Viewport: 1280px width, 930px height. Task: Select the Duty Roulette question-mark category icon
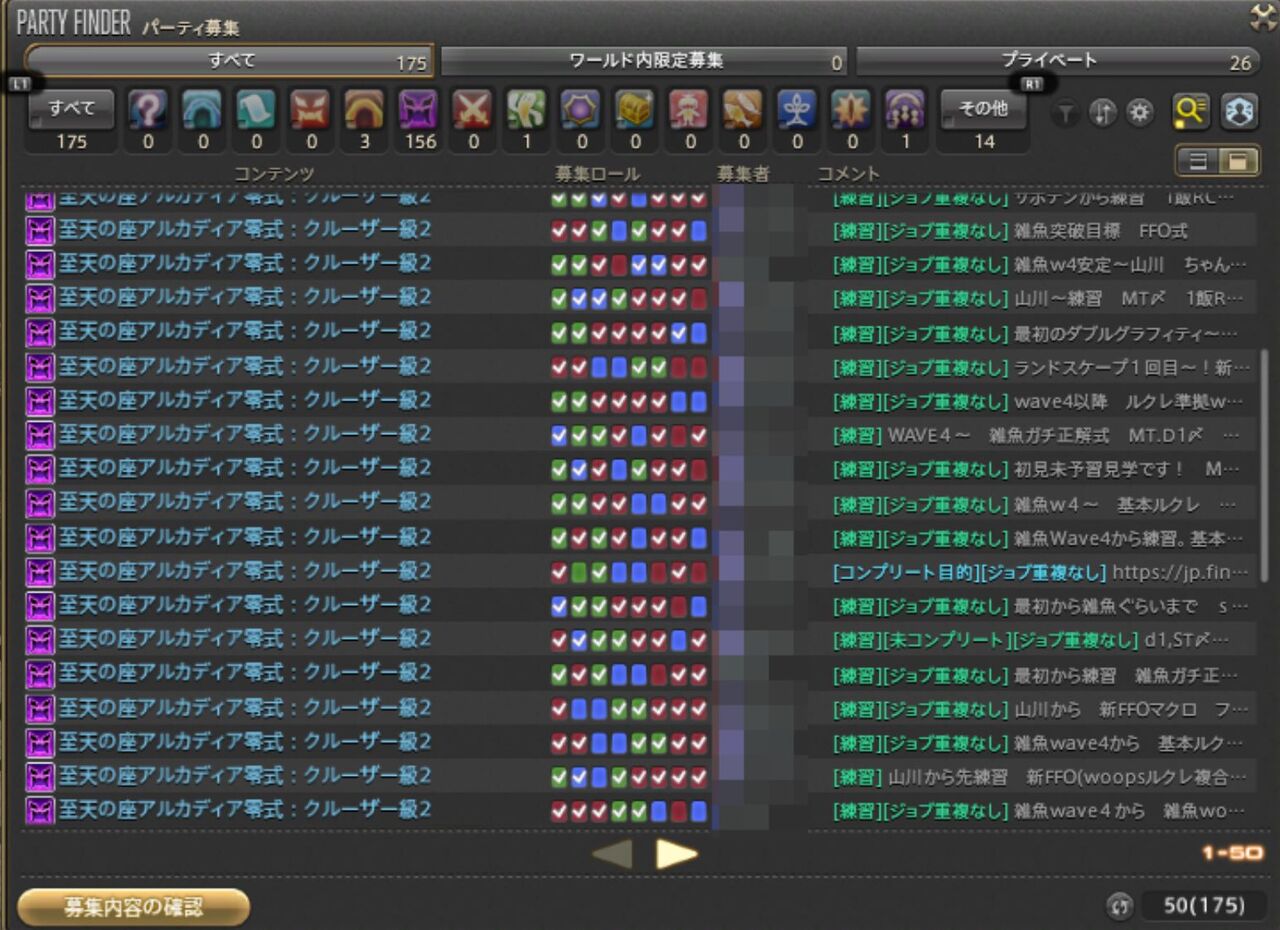coord(148,110)
